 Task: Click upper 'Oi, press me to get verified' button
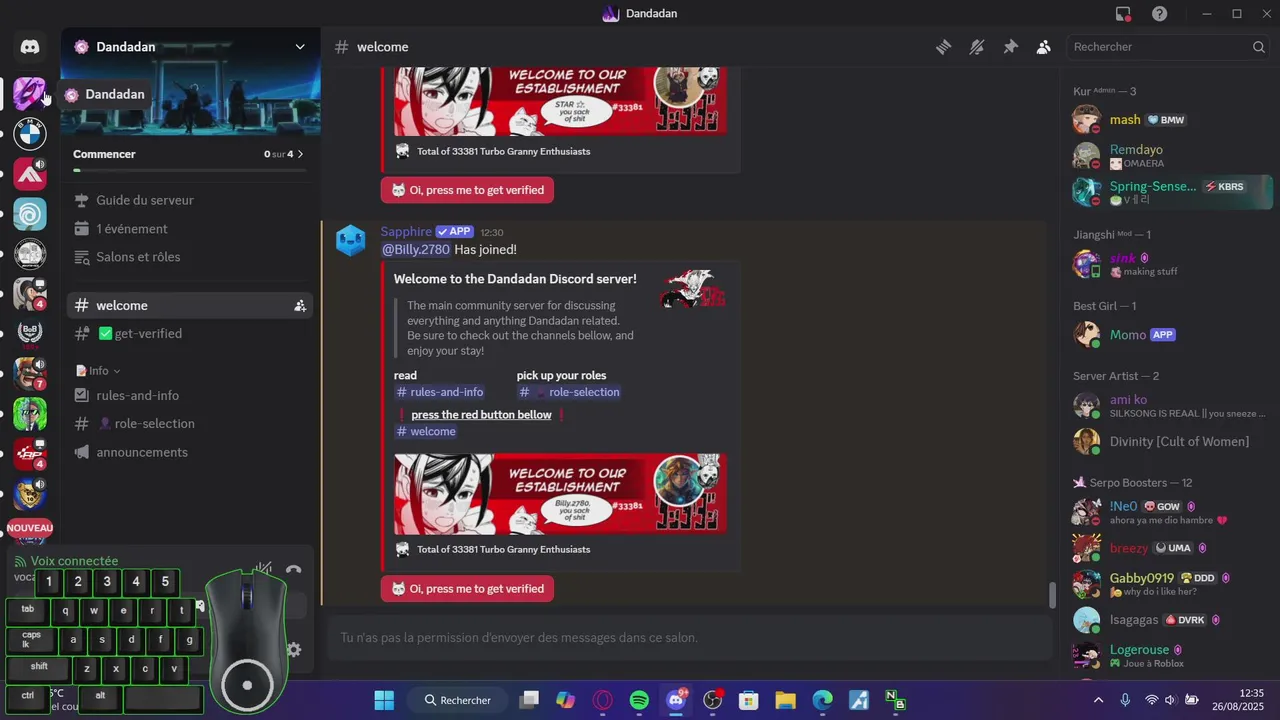pos(467,190)
